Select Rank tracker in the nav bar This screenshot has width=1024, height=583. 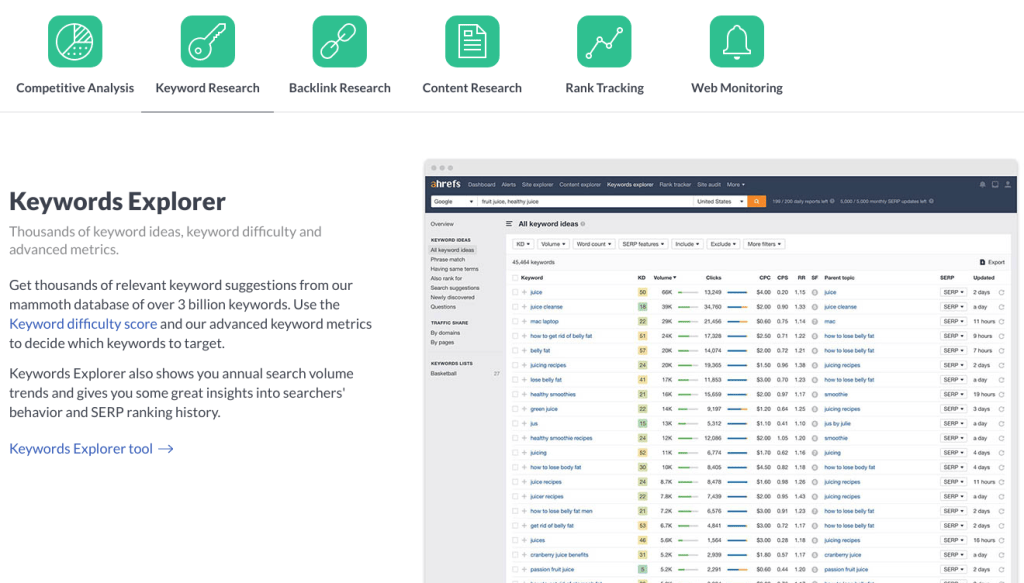[x=675, y=185]
